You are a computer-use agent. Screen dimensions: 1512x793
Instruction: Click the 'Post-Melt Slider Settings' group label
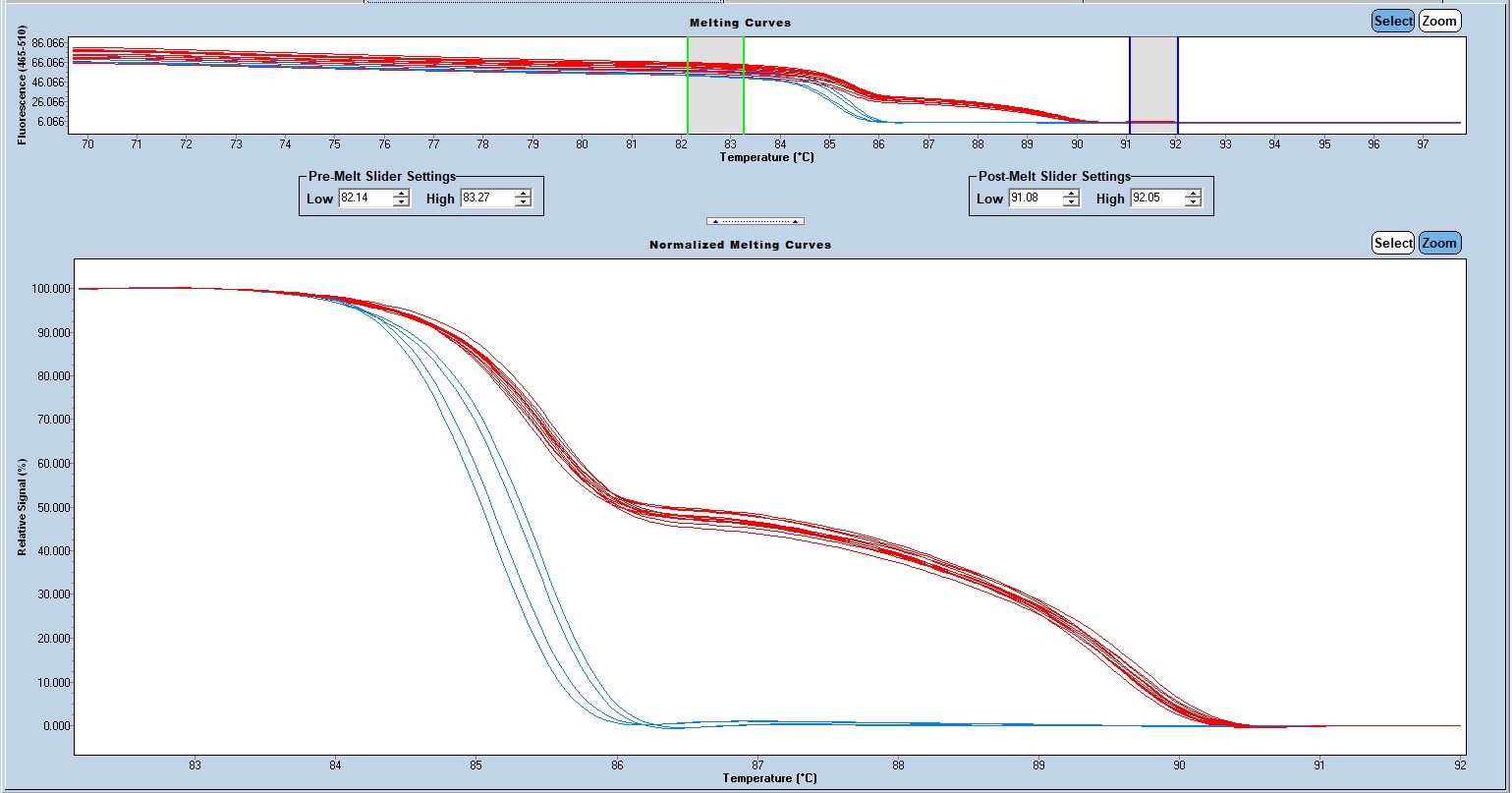tap(1054, 177)
